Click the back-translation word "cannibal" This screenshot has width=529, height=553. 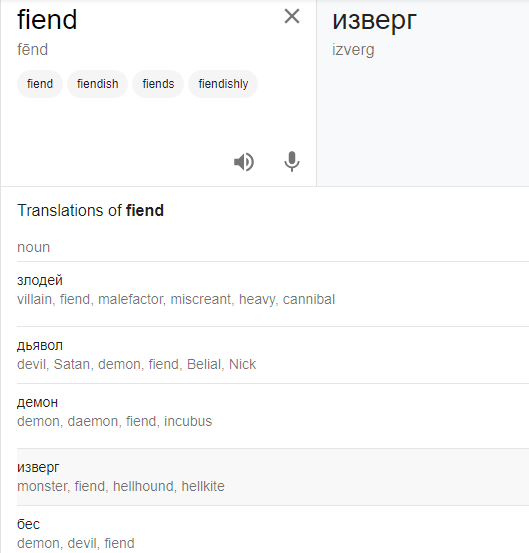point(309,299)
